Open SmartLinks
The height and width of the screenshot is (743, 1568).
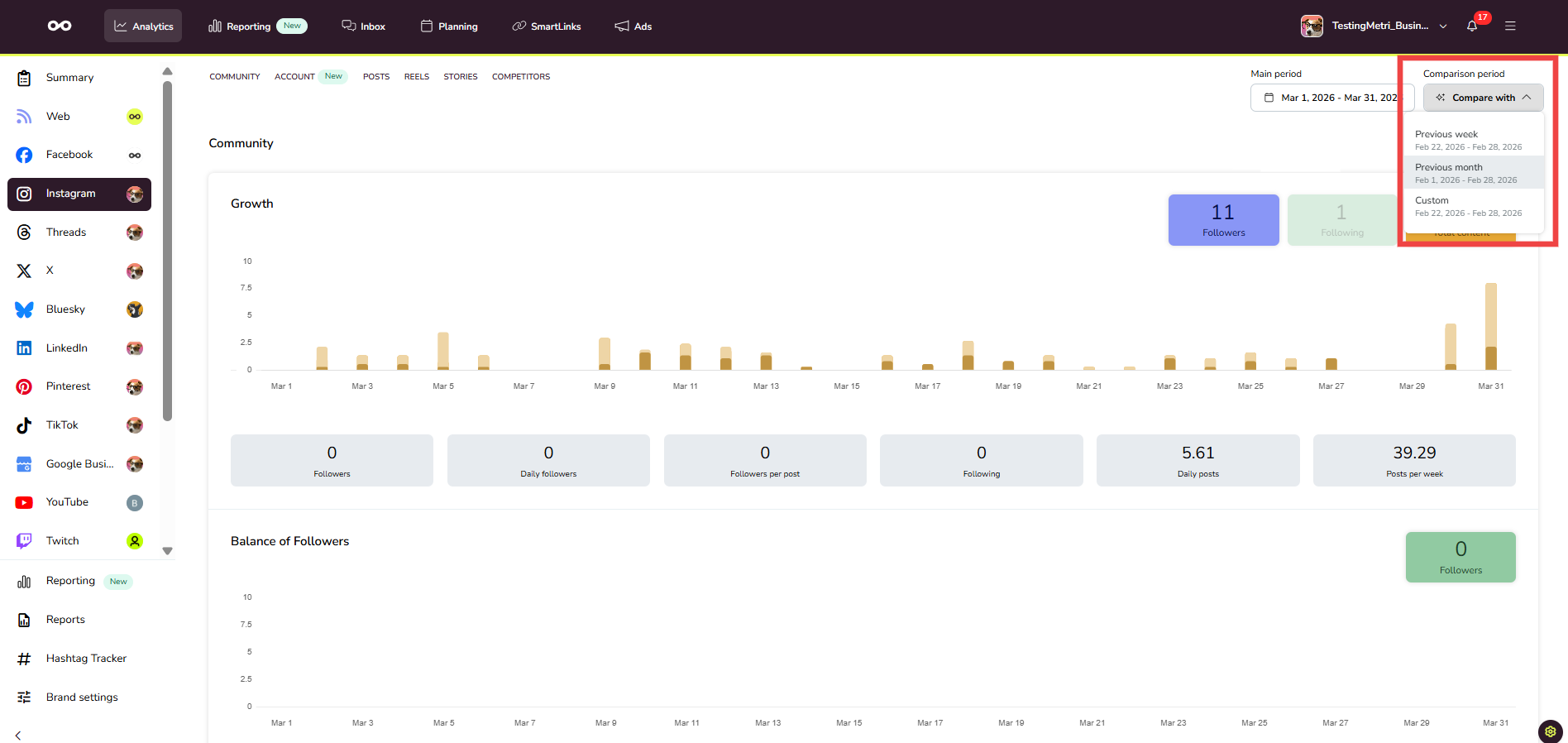pyautogui.click(x=547, y=26)
